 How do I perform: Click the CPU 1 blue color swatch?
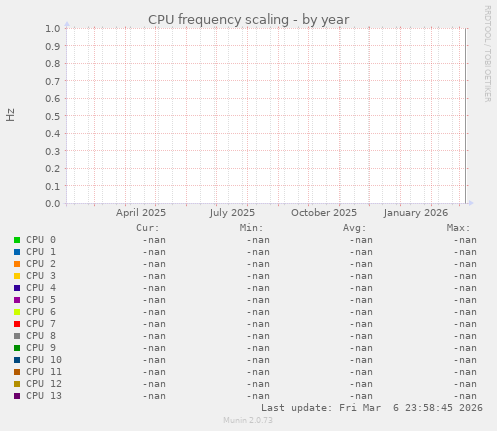17,252
